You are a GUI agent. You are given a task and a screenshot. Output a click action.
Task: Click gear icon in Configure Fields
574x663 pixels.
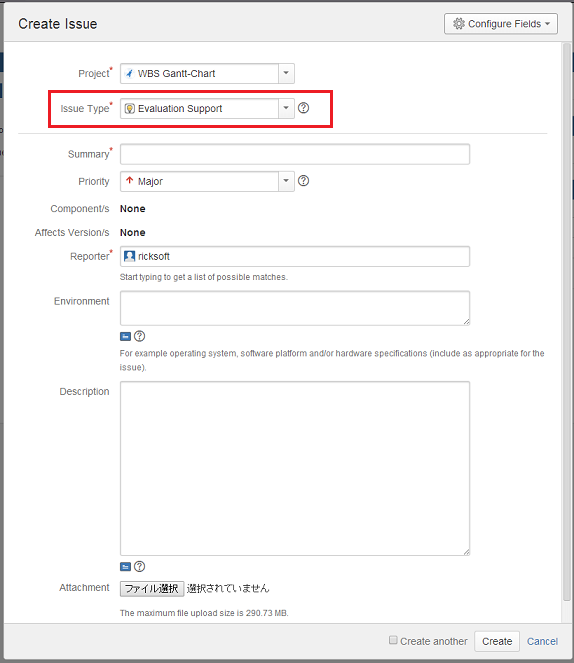tap(459, 24)
